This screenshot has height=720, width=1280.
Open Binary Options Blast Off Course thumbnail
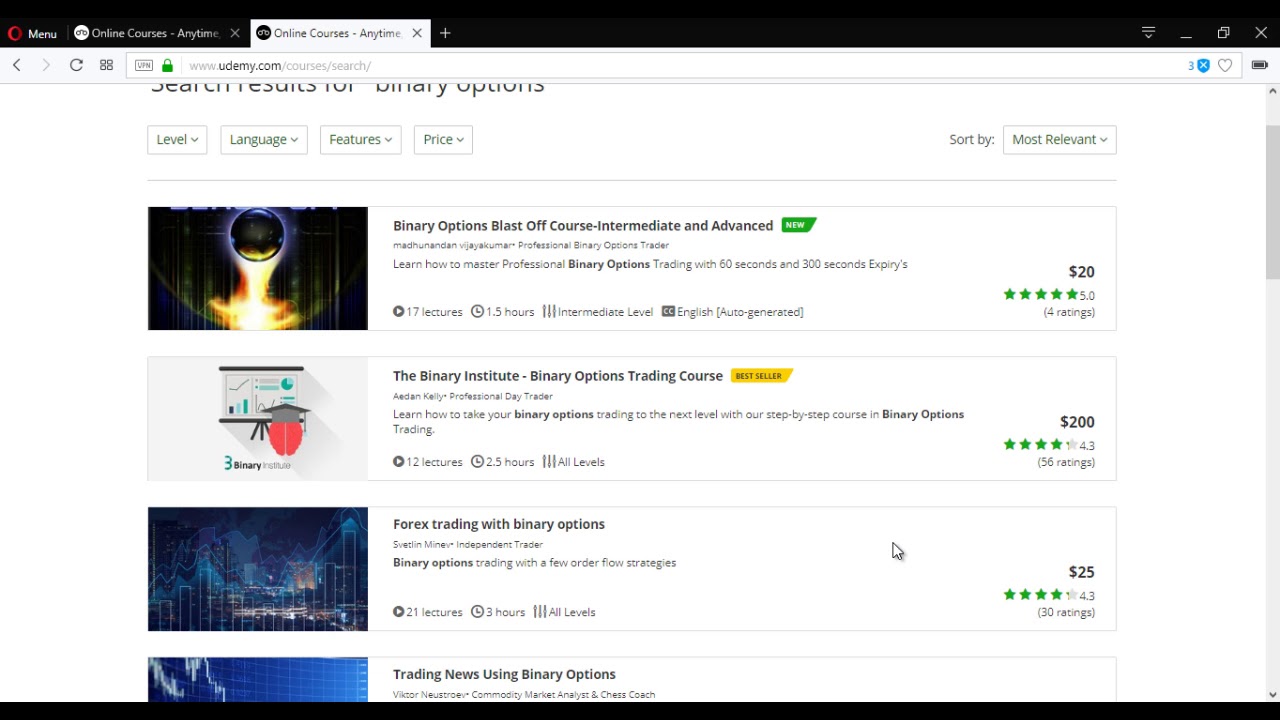click(258, 268)
